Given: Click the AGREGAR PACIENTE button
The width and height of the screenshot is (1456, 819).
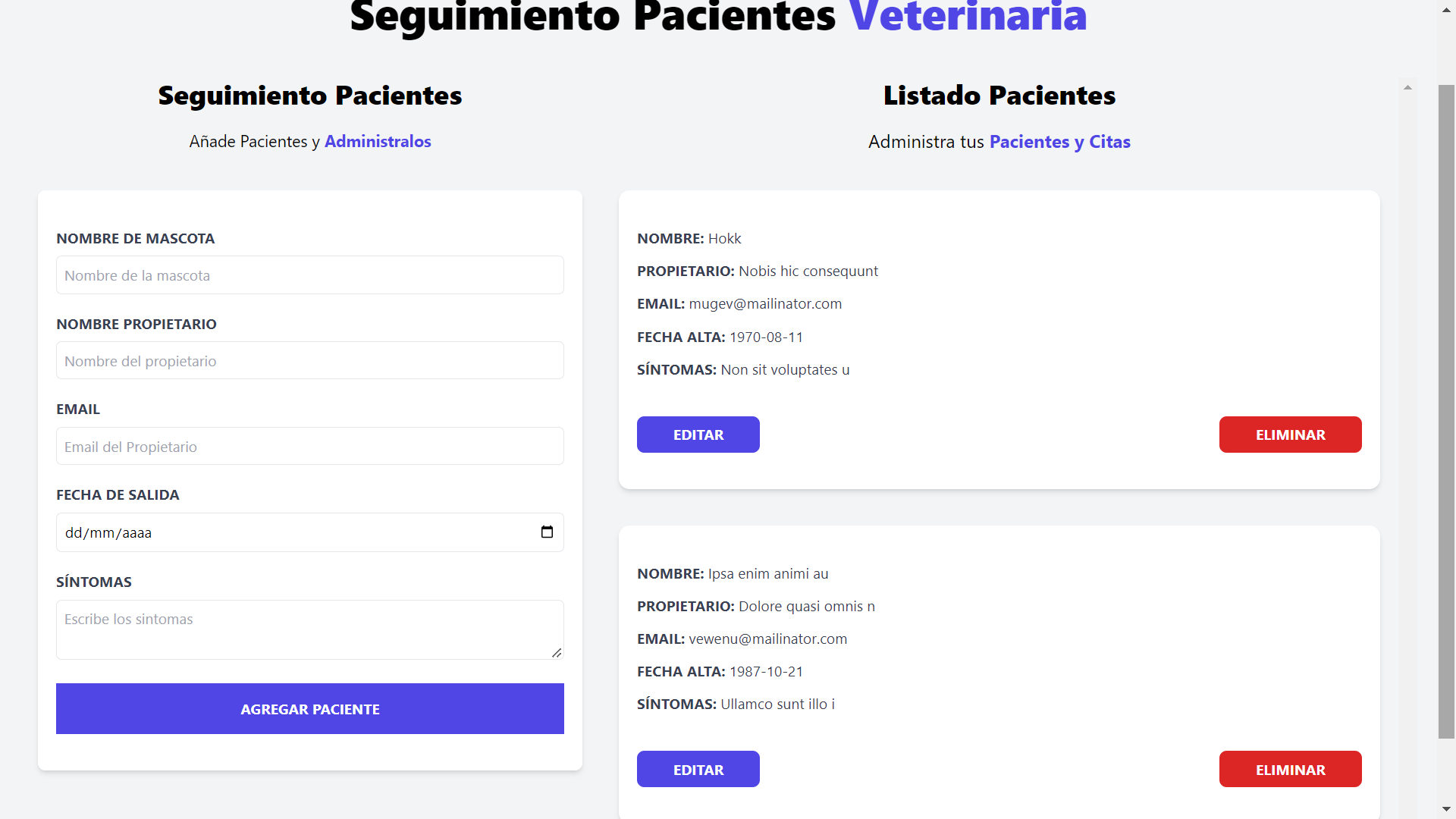Looking at the screenshot, I should pyautogui.click(x=309, y=708).
